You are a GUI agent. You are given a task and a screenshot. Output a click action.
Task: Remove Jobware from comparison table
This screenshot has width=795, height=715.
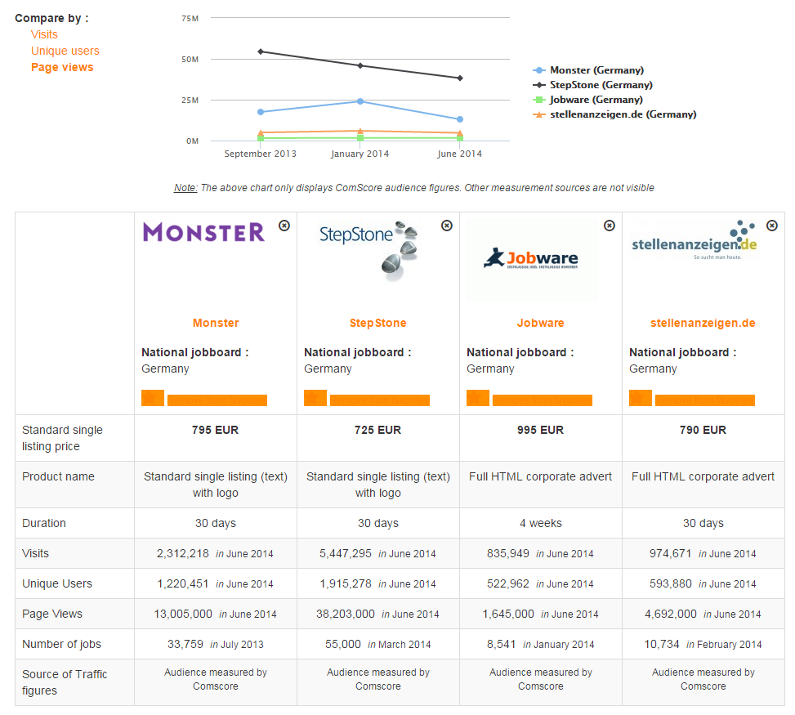pyautogui.click(x=609, y=226)
